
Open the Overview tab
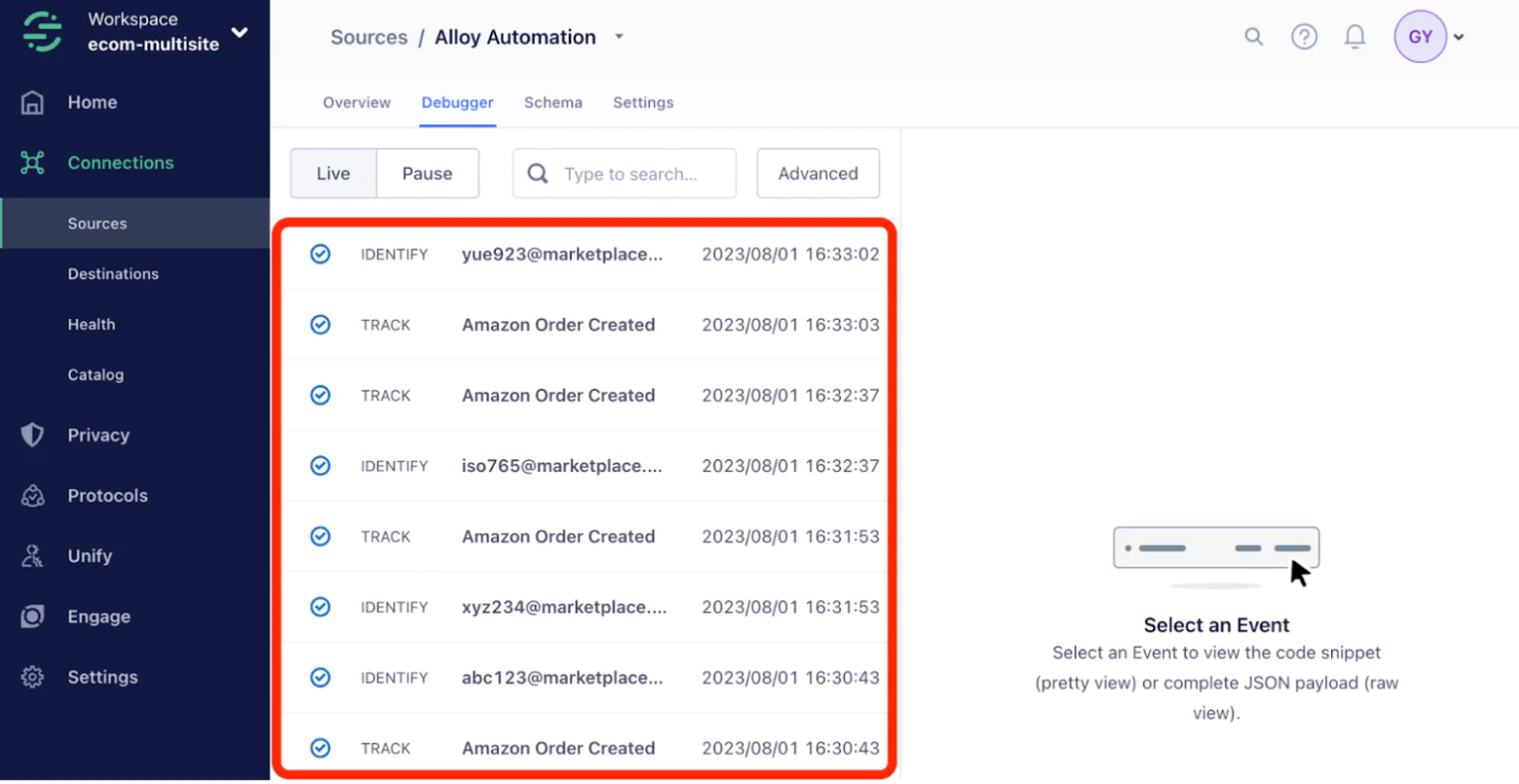(357, 102)
